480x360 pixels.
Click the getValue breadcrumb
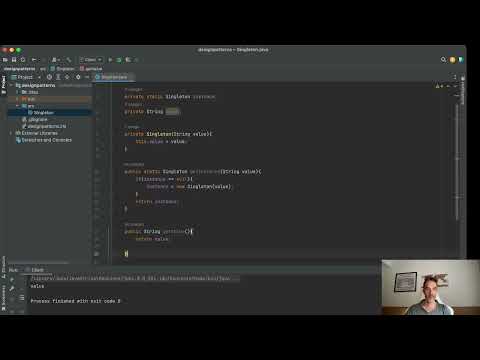(x=91, y=69)
